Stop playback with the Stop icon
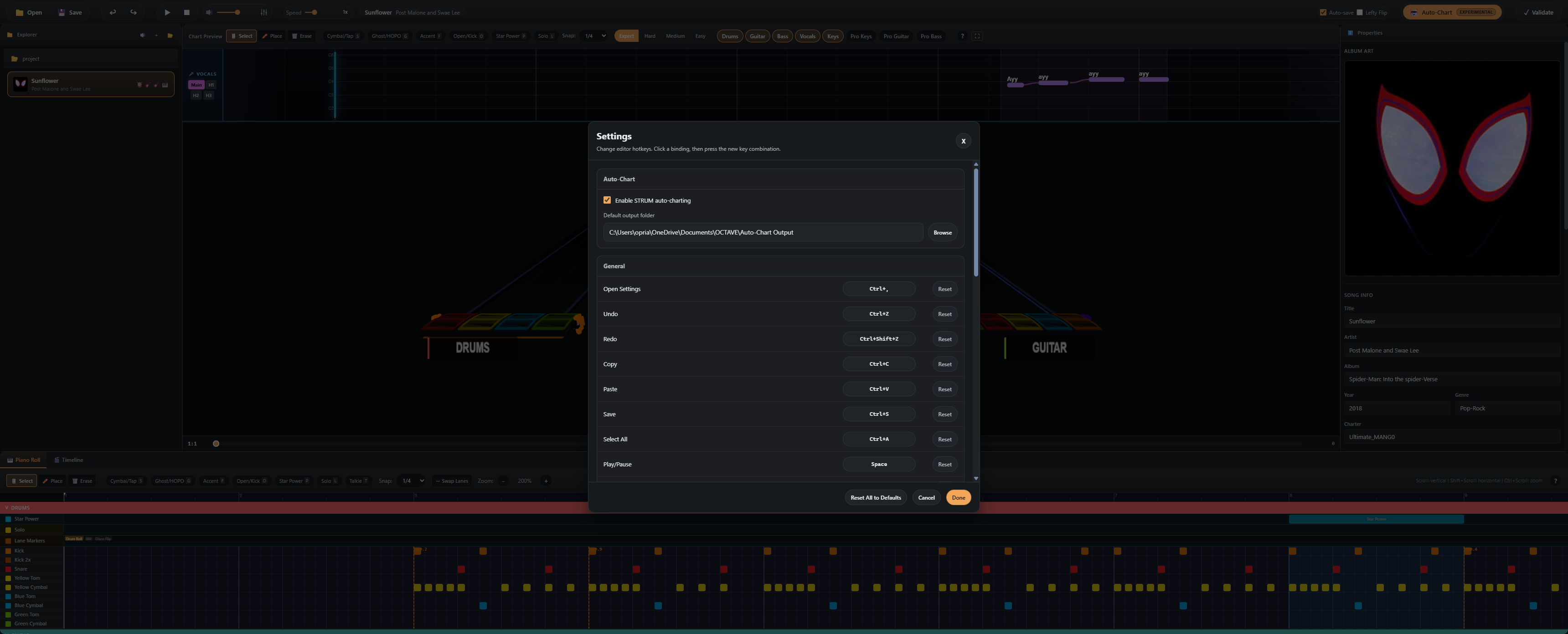 [x=187, y=12]
